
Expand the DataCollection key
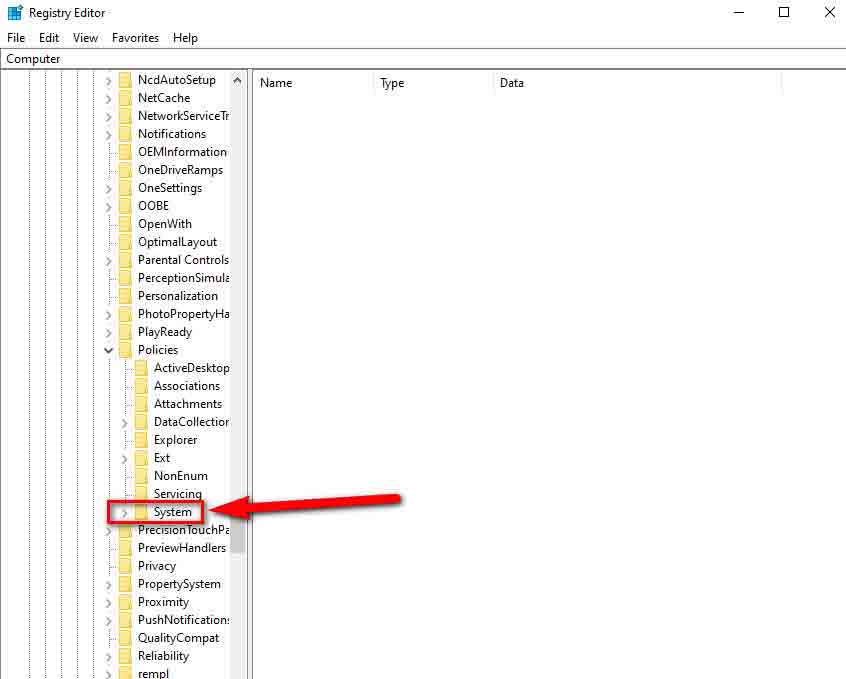coord(125,423)
